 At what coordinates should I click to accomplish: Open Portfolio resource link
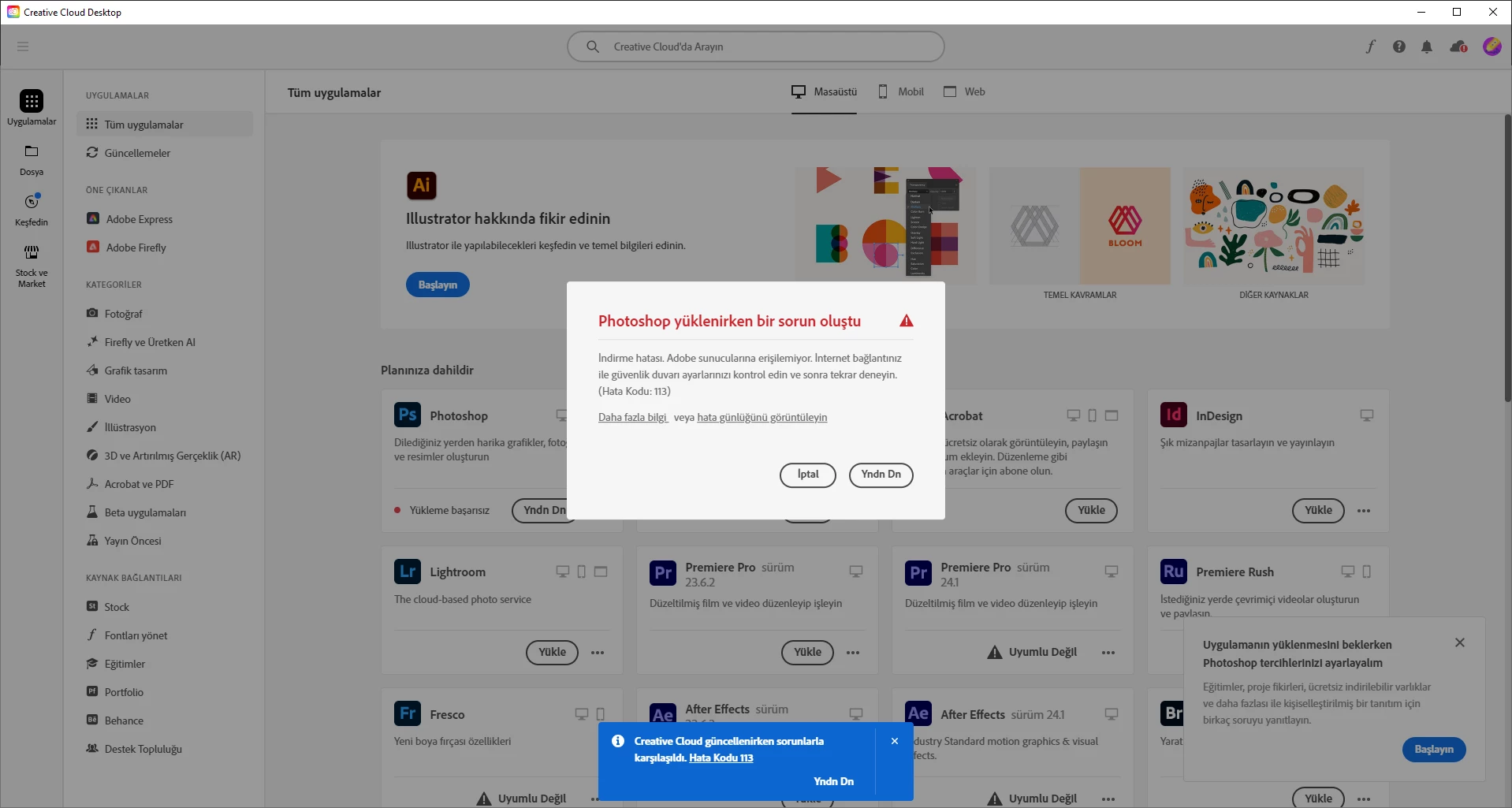[165, 692]
